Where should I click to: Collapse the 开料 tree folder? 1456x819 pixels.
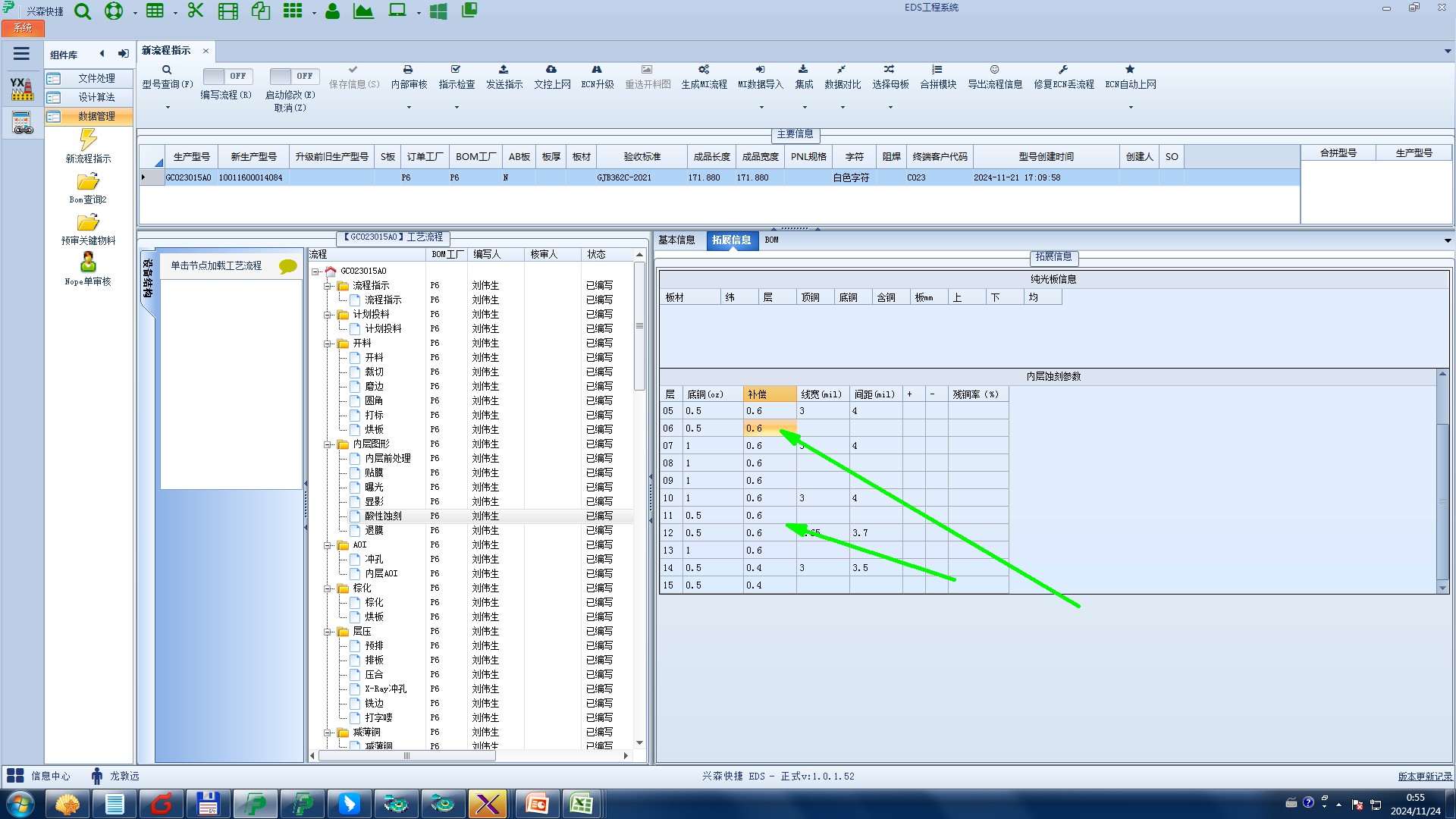[x=328, y=344]
